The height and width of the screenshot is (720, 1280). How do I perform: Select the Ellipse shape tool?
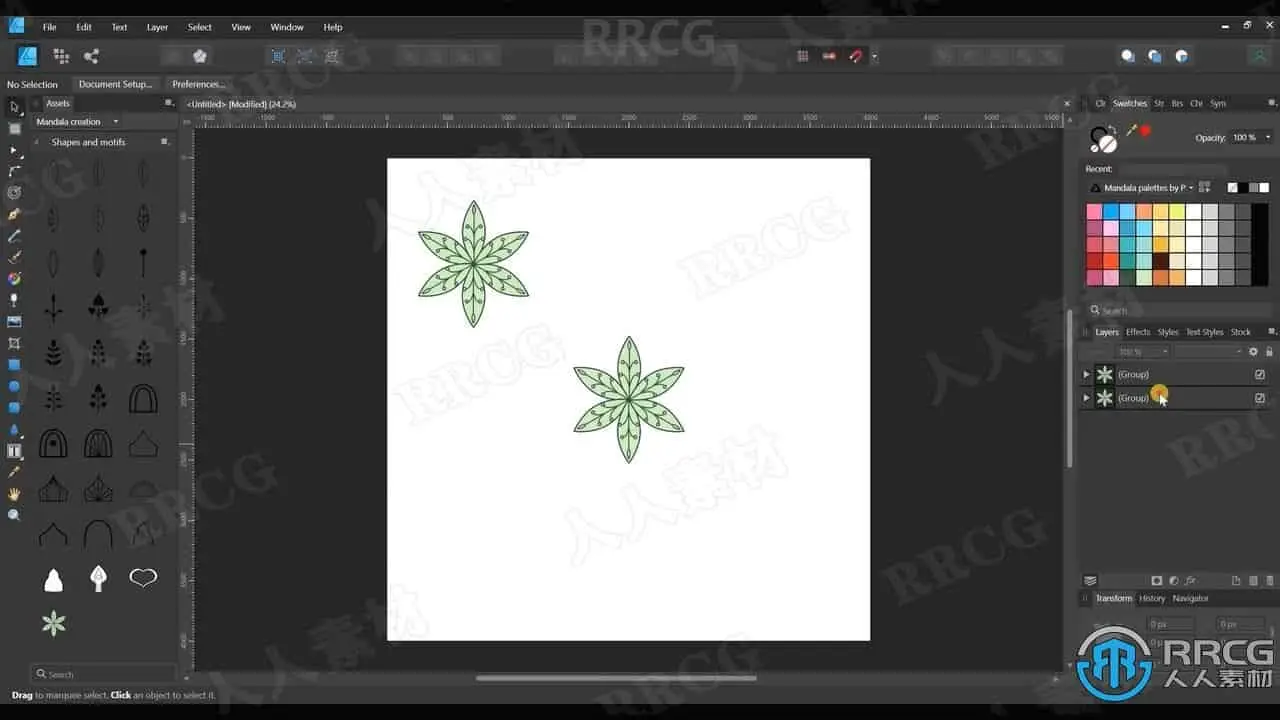coord(14,386)
